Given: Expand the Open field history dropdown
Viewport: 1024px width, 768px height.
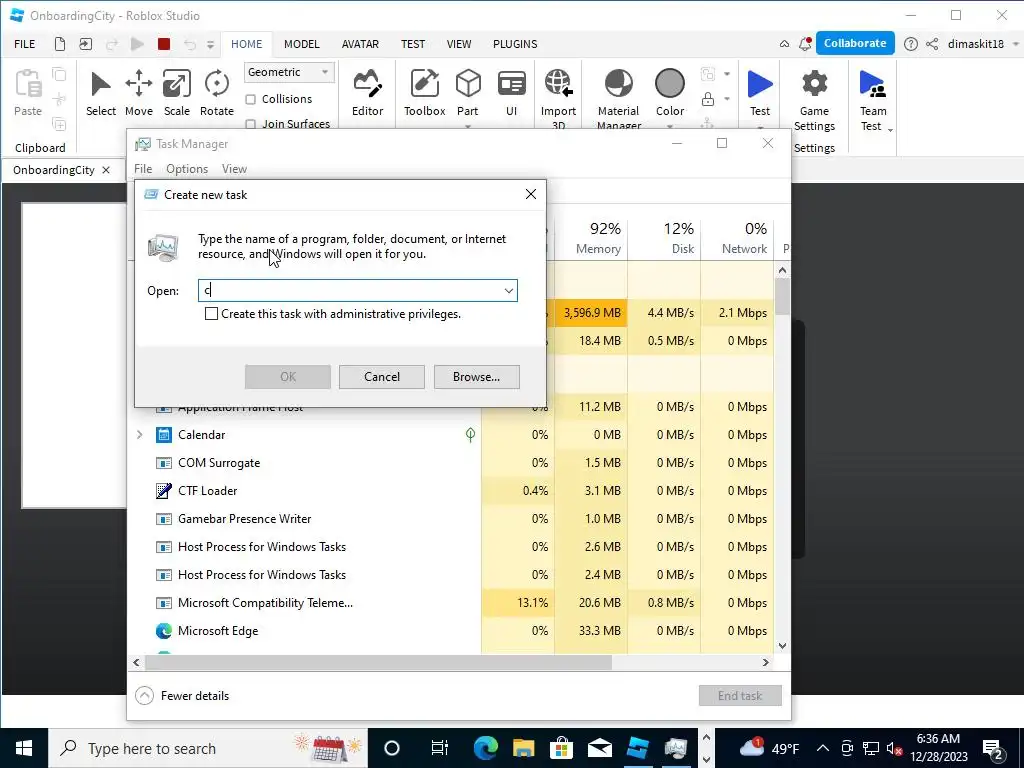Looking at the screenshot, I should pyautogui.click(x=508, y=291).
